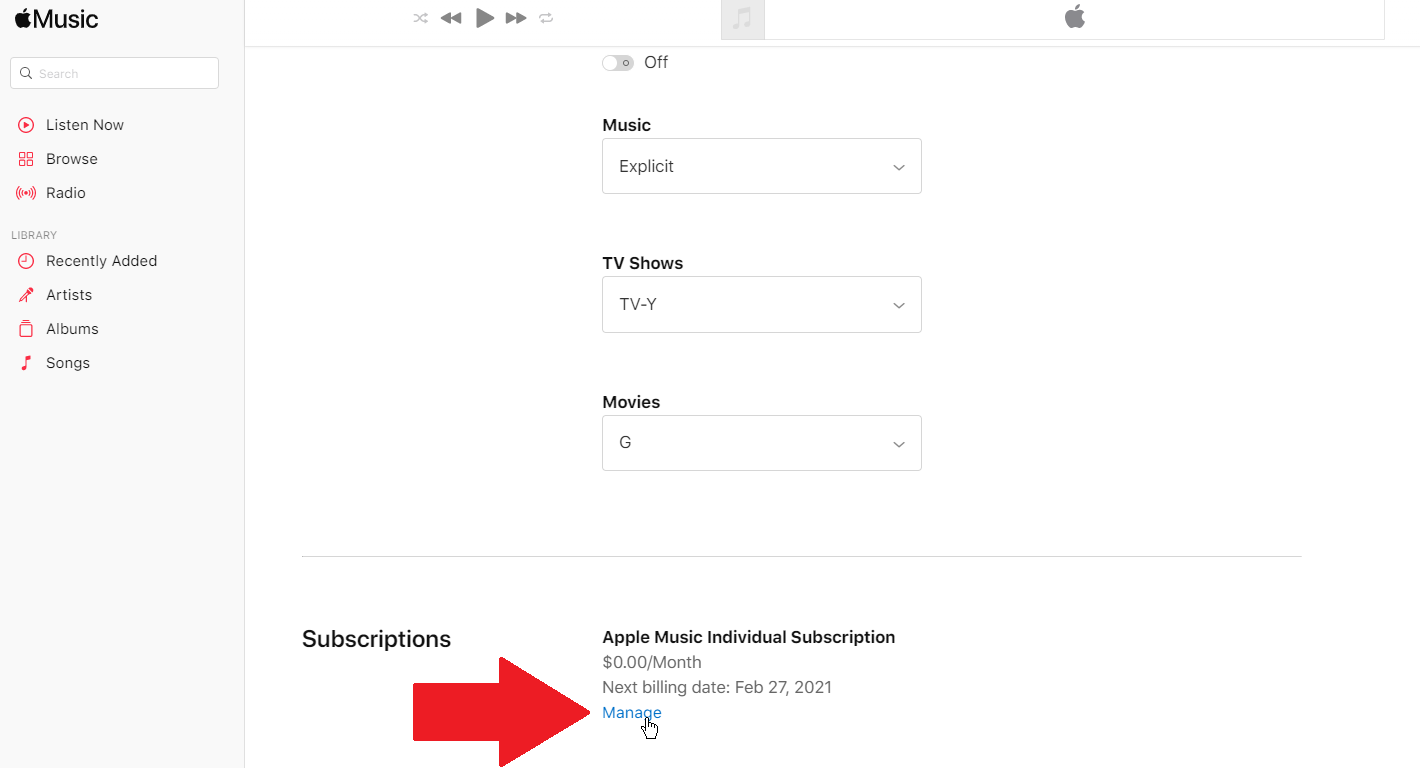Open the Music Explicit dropdown
This screenshot has width=1420, height=768.
tap(762, 166)
